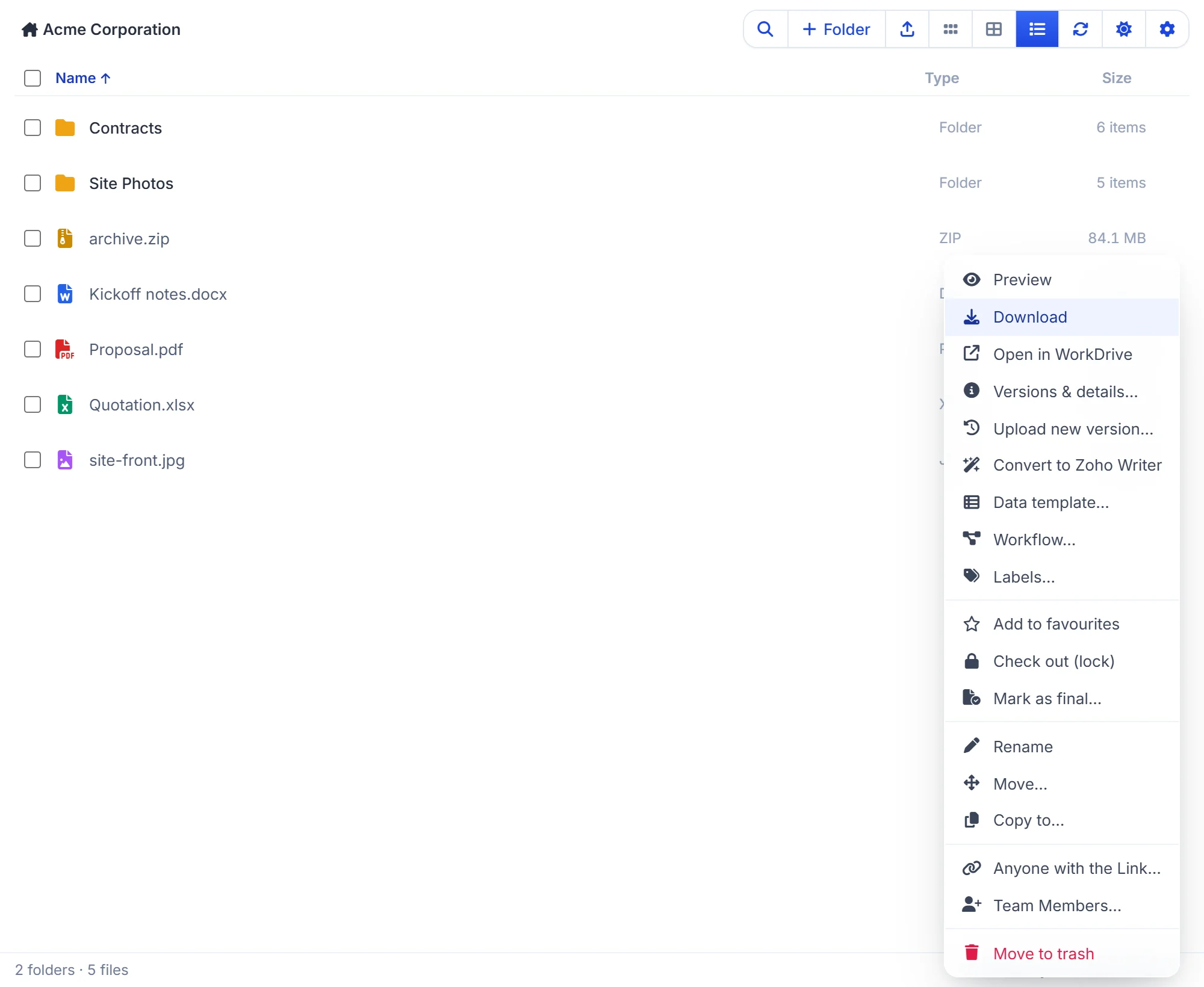
Task: Click the Quotation Excel file icon
Action: (x=65, y=404)
